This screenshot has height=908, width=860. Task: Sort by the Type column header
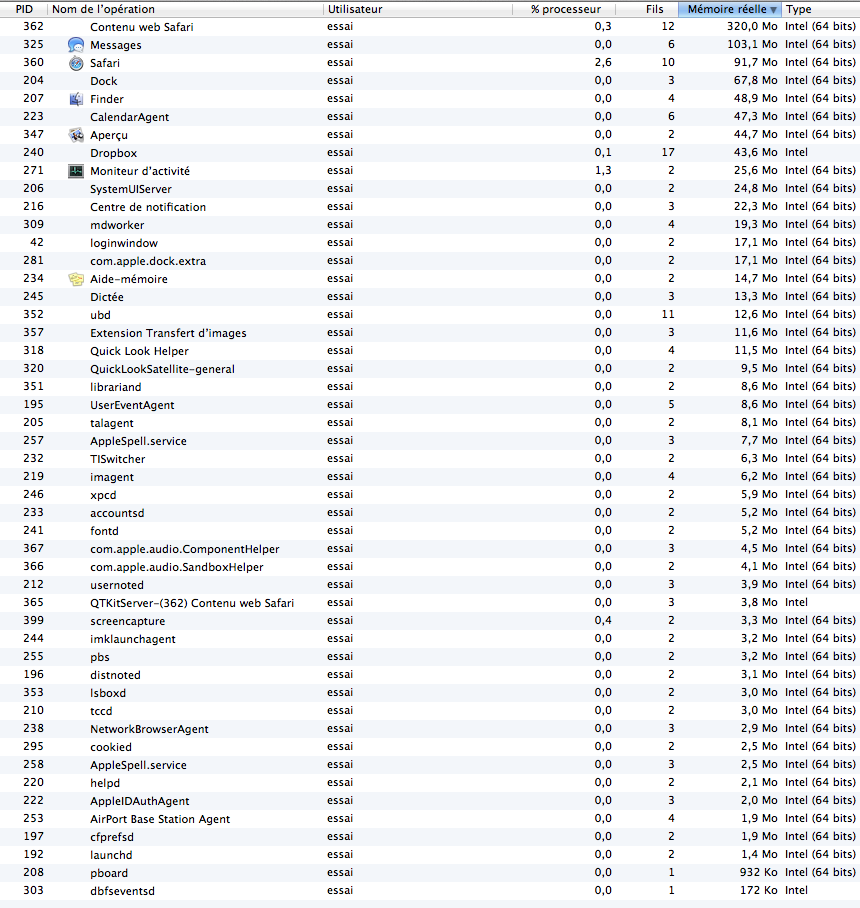(821, 9)
